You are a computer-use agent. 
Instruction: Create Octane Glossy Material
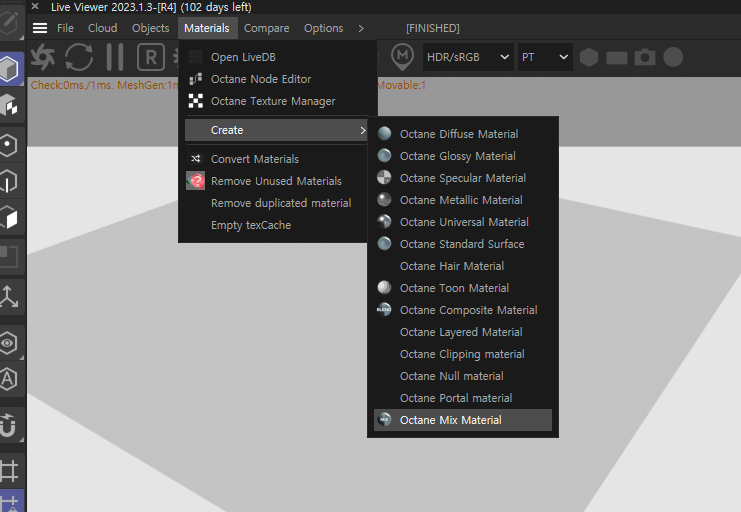pos(463,156)
